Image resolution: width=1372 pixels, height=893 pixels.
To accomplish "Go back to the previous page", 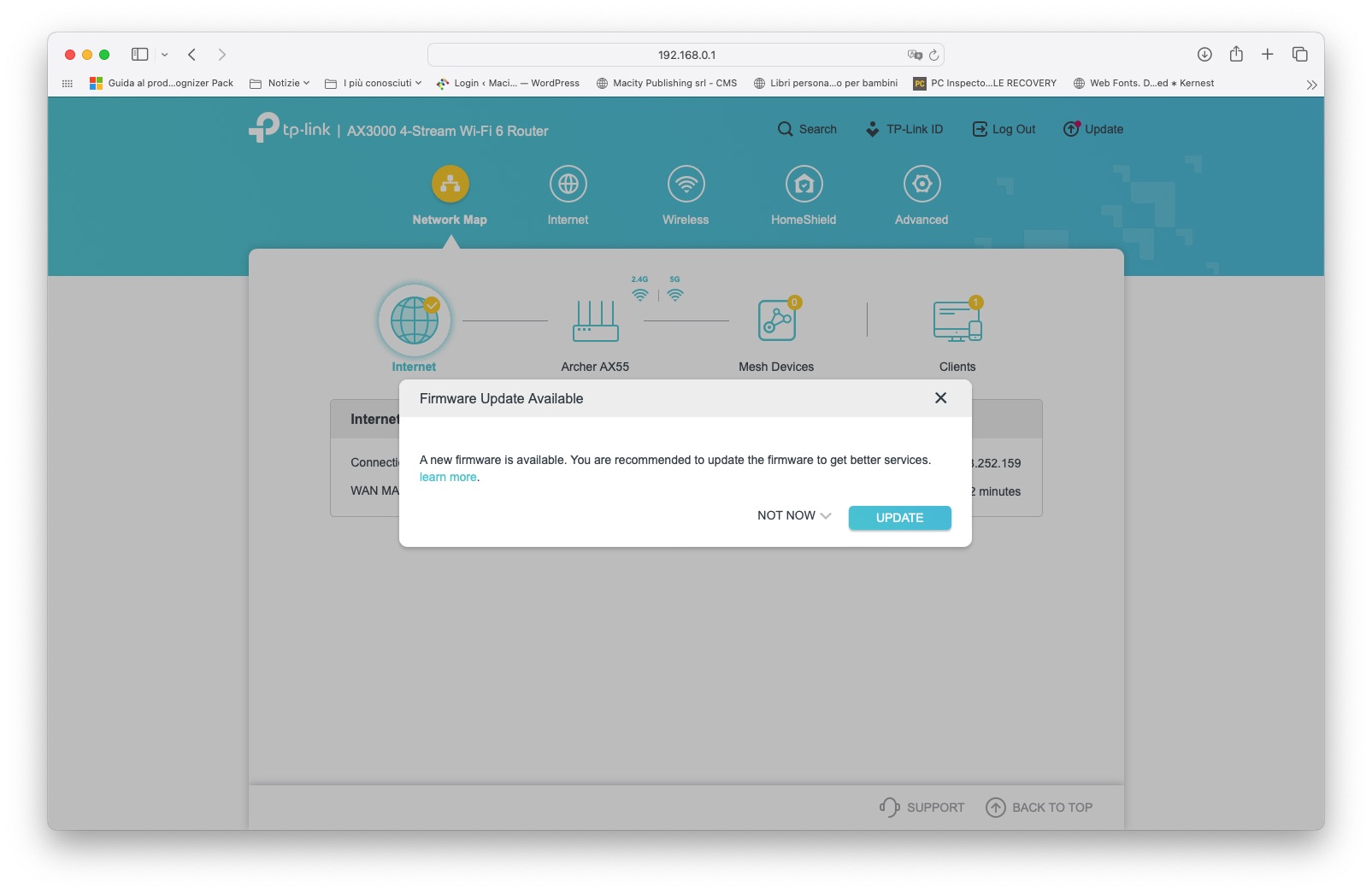I will click(192, 55).
